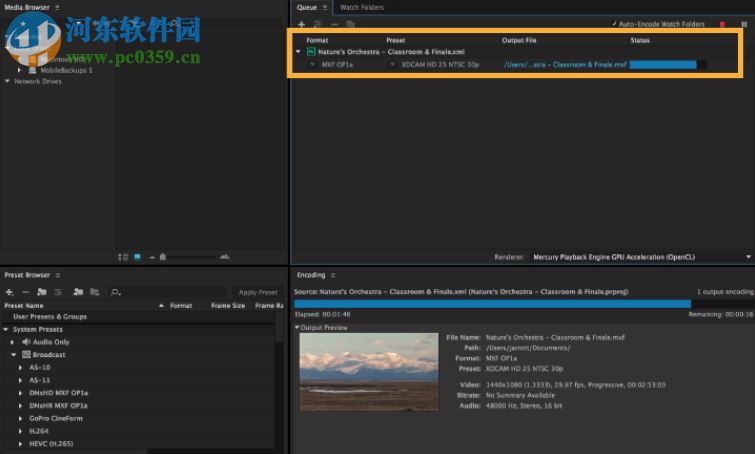The width and height of the screenshot is (755, 454).
Task: Click the mountain output preview thumbnail
Action: [369, 372]
